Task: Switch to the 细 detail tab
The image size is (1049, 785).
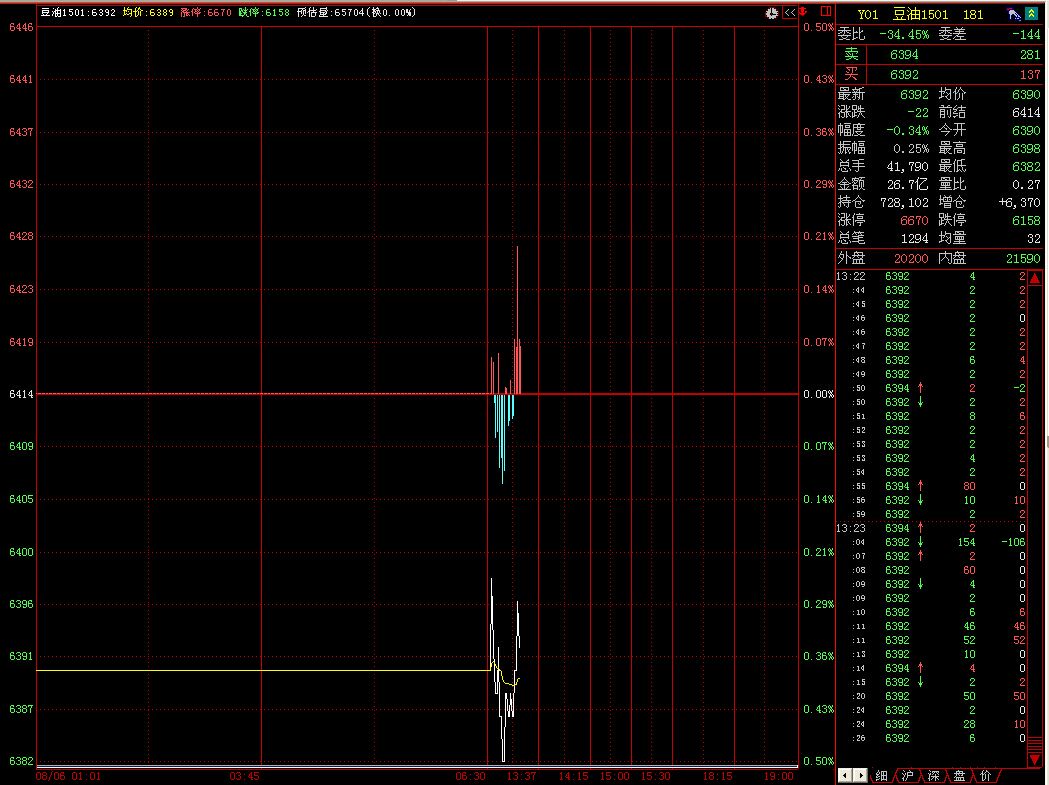Action: (x=881, y=775)
